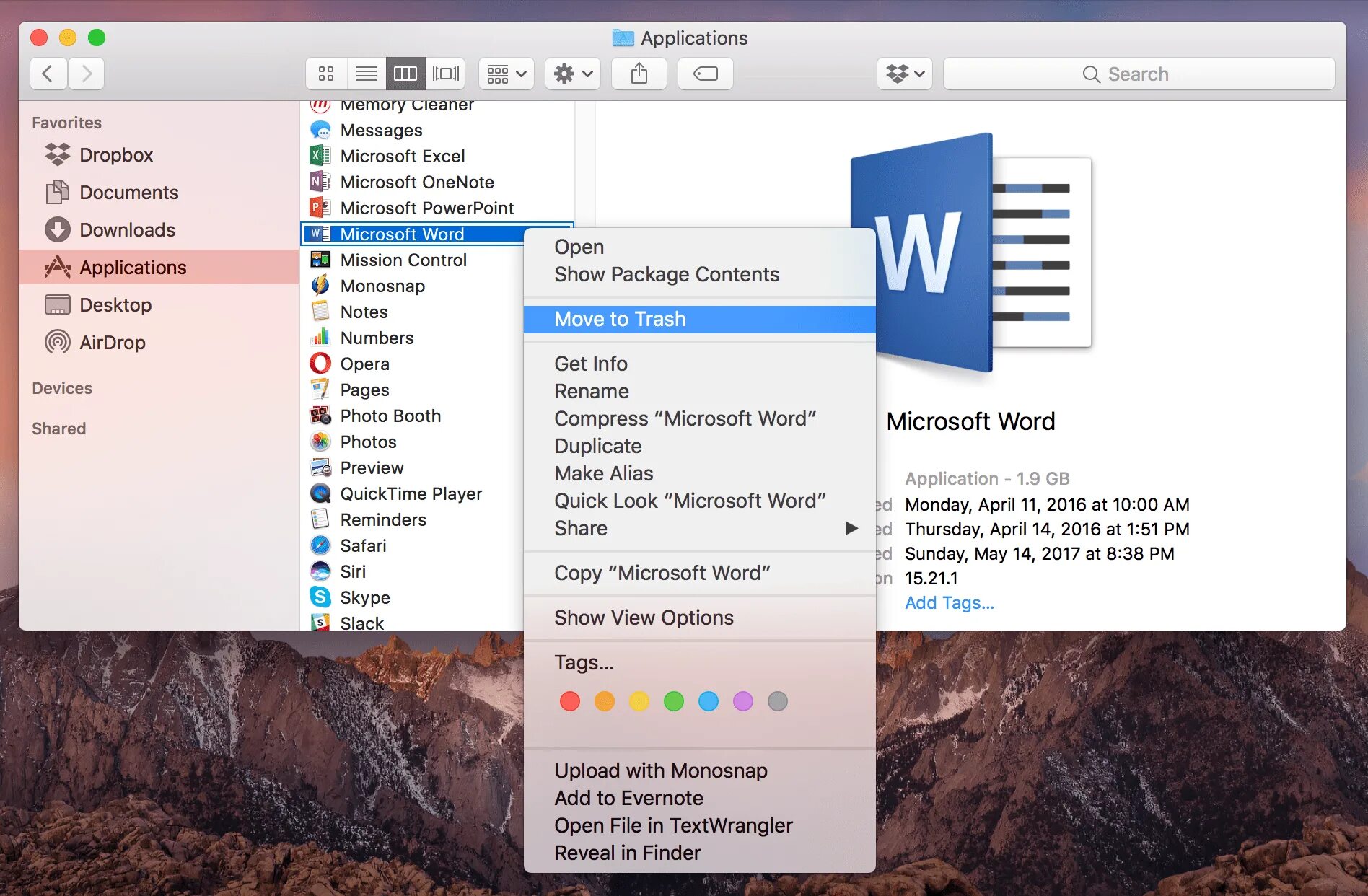Click the large Microsoft Word preview icon
The height and width of the screenshot is (896, 1368).
click(971, 252)
